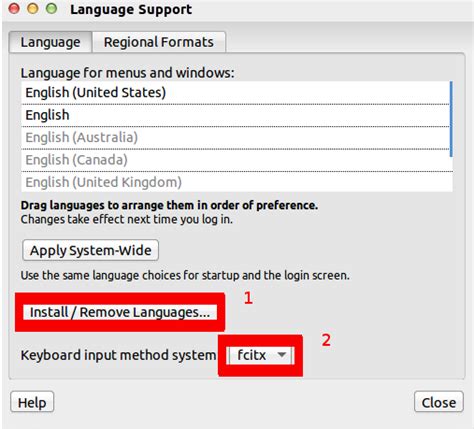Screen dimensions: 474x429
Task: Select the plain English language row
Action: point(235,115)
